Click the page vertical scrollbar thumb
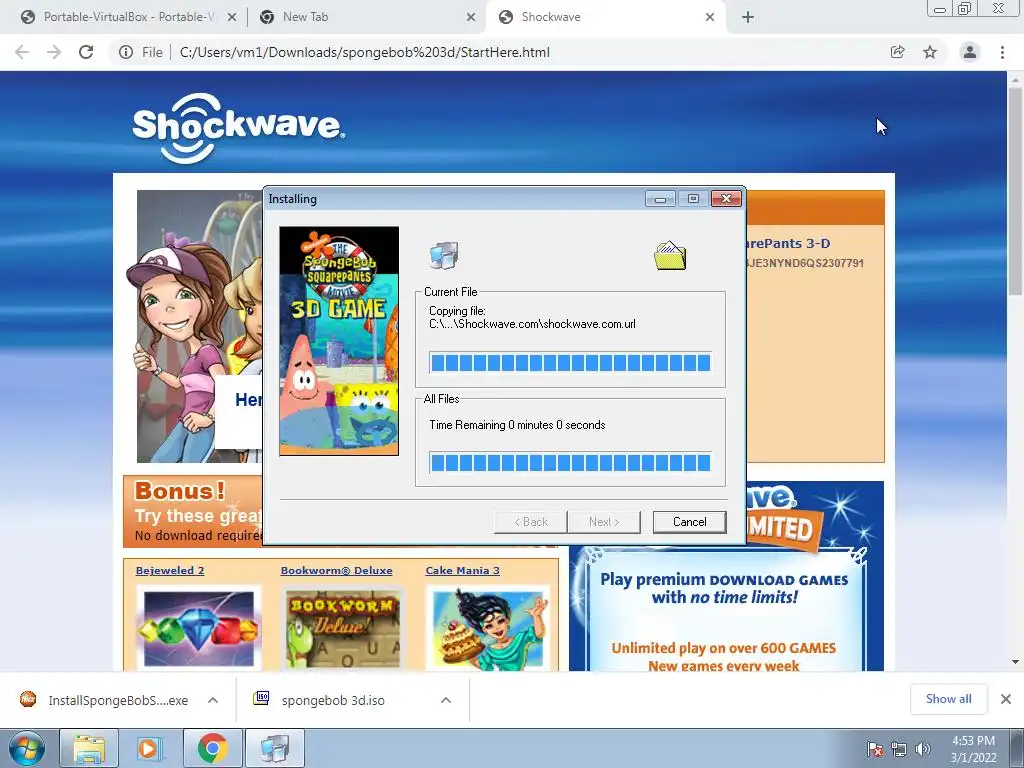 tap(1015, 189)
